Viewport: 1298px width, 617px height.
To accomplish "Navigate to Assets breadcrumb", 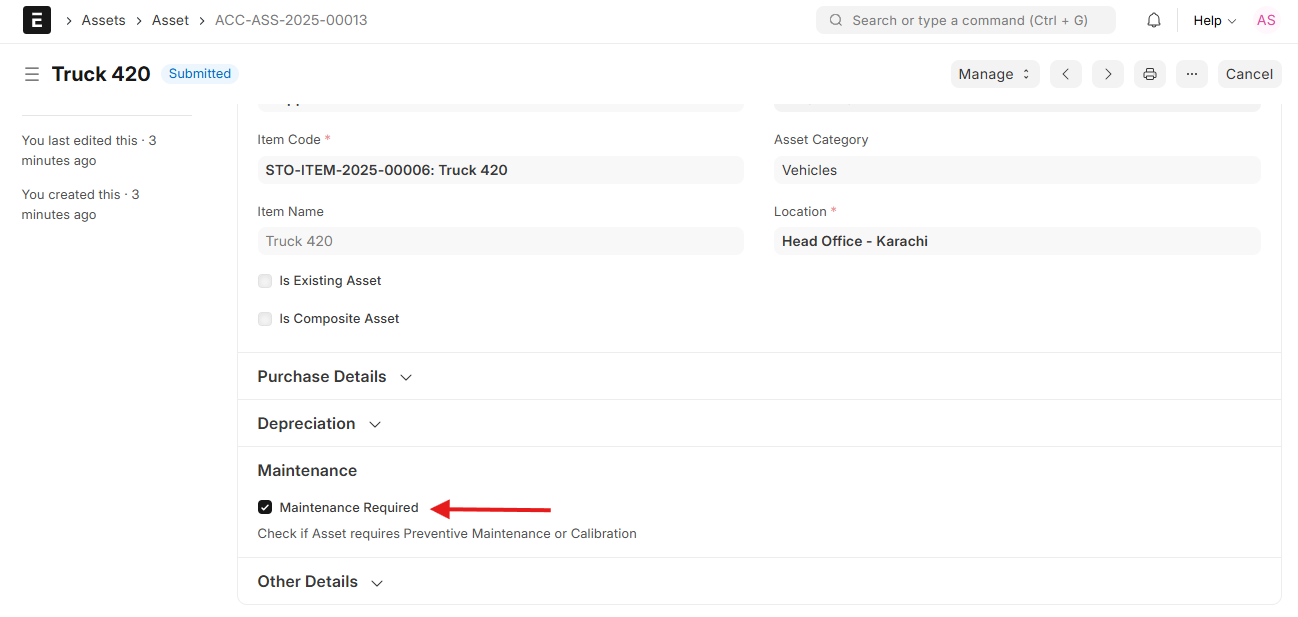I will (x=103, y=20).
